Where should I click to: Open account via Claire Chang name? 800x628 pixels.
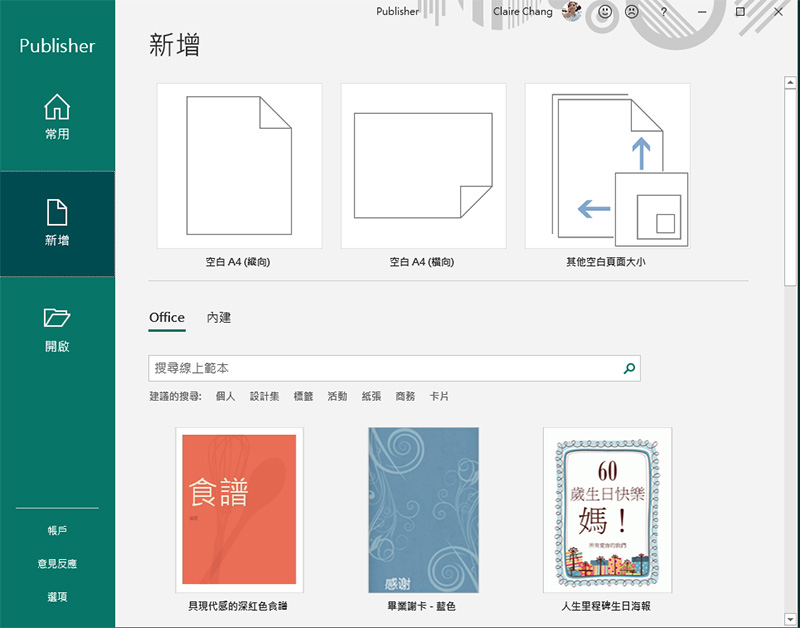click(522, 11)
